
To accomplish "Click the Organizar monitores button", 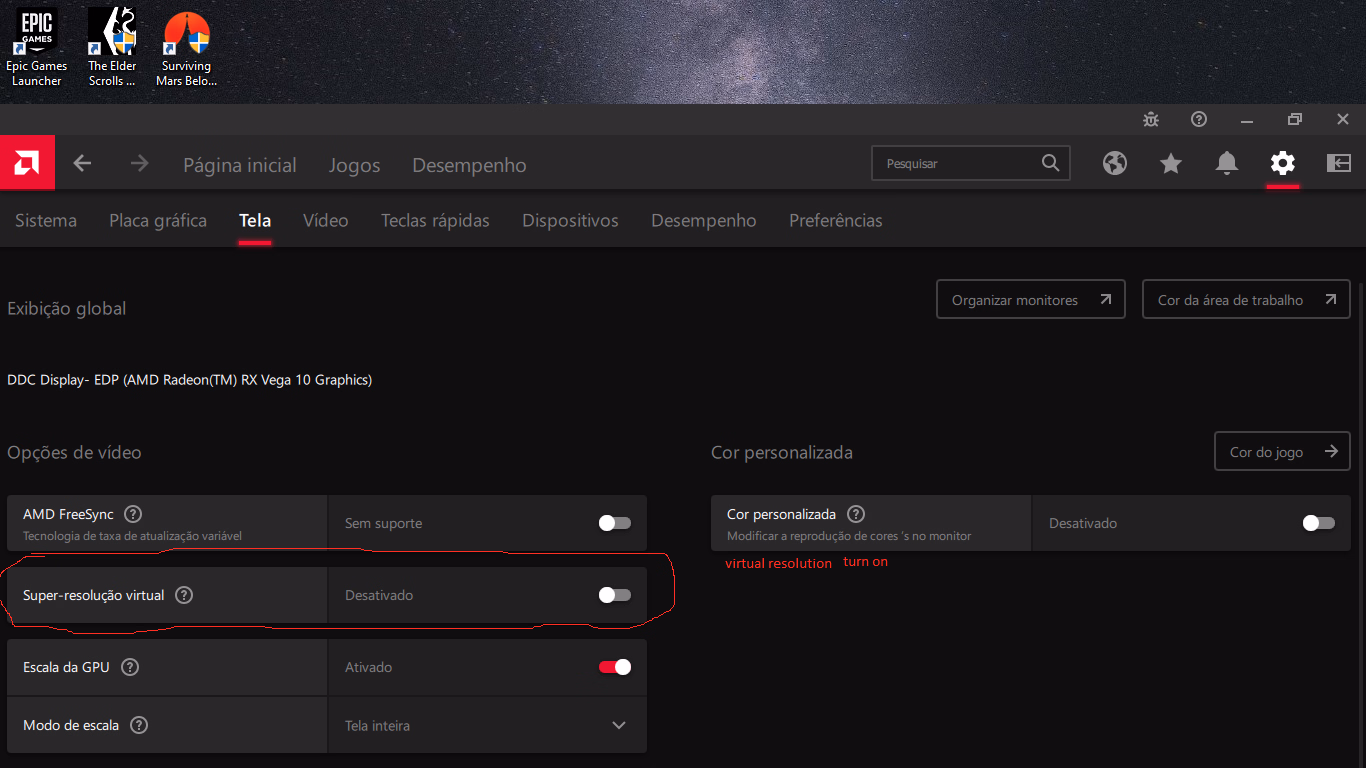I will tap(1030, 299).
